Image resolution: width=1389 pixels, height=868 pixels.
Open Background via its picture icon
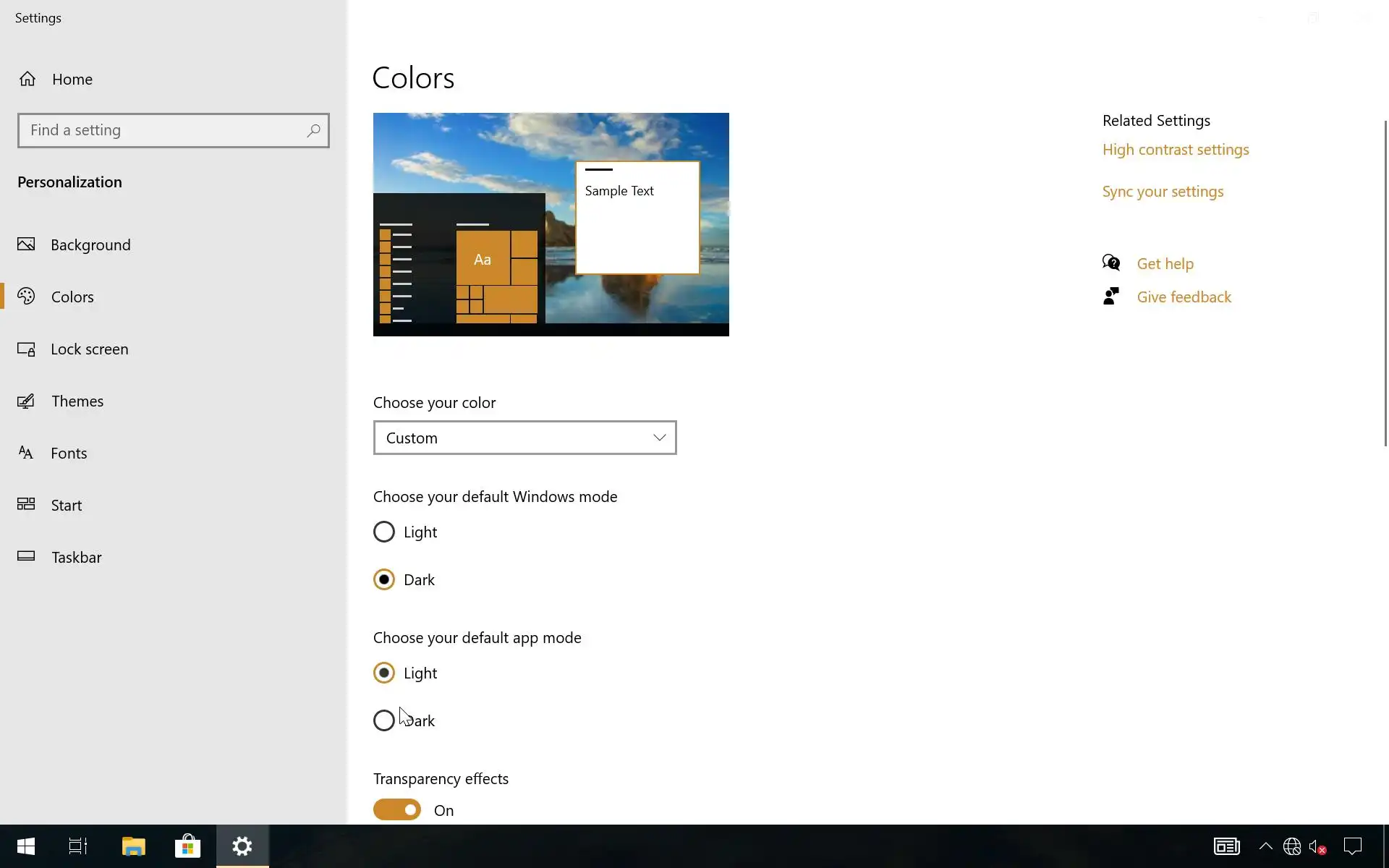tap(26, 244)
